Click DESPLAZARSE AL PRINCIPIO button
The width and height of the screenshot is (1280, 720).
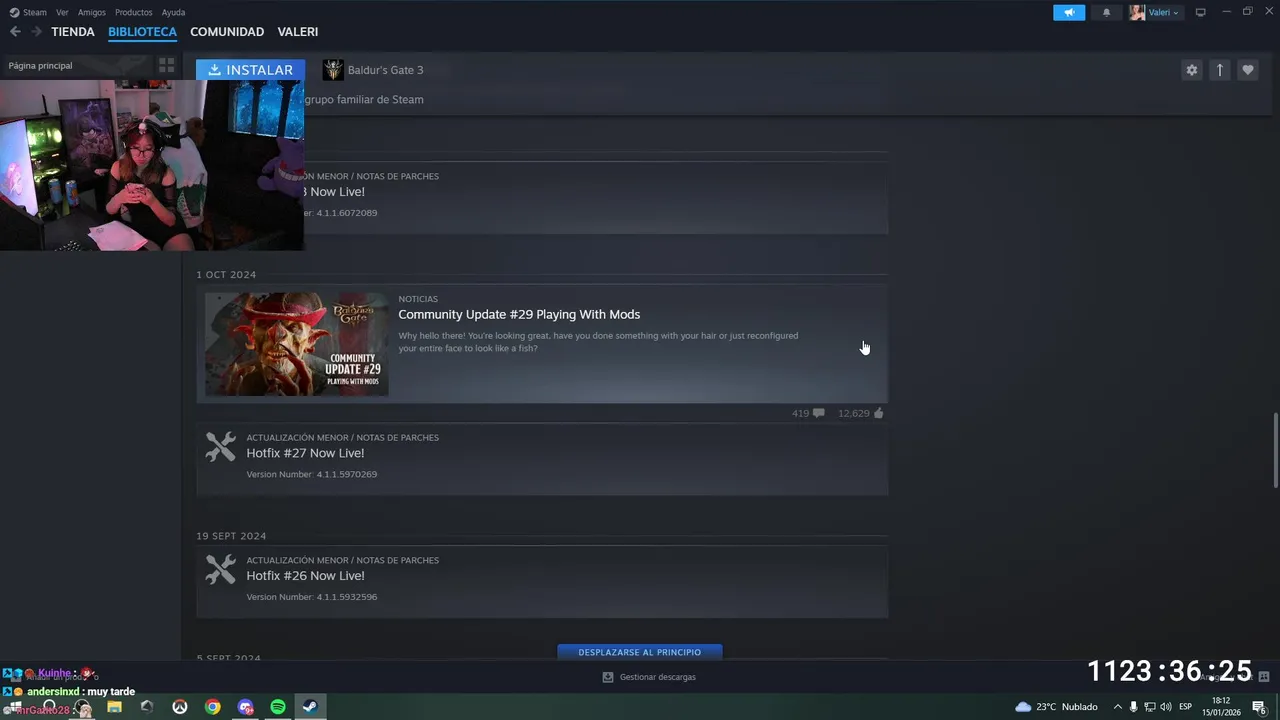click(640, 652)
